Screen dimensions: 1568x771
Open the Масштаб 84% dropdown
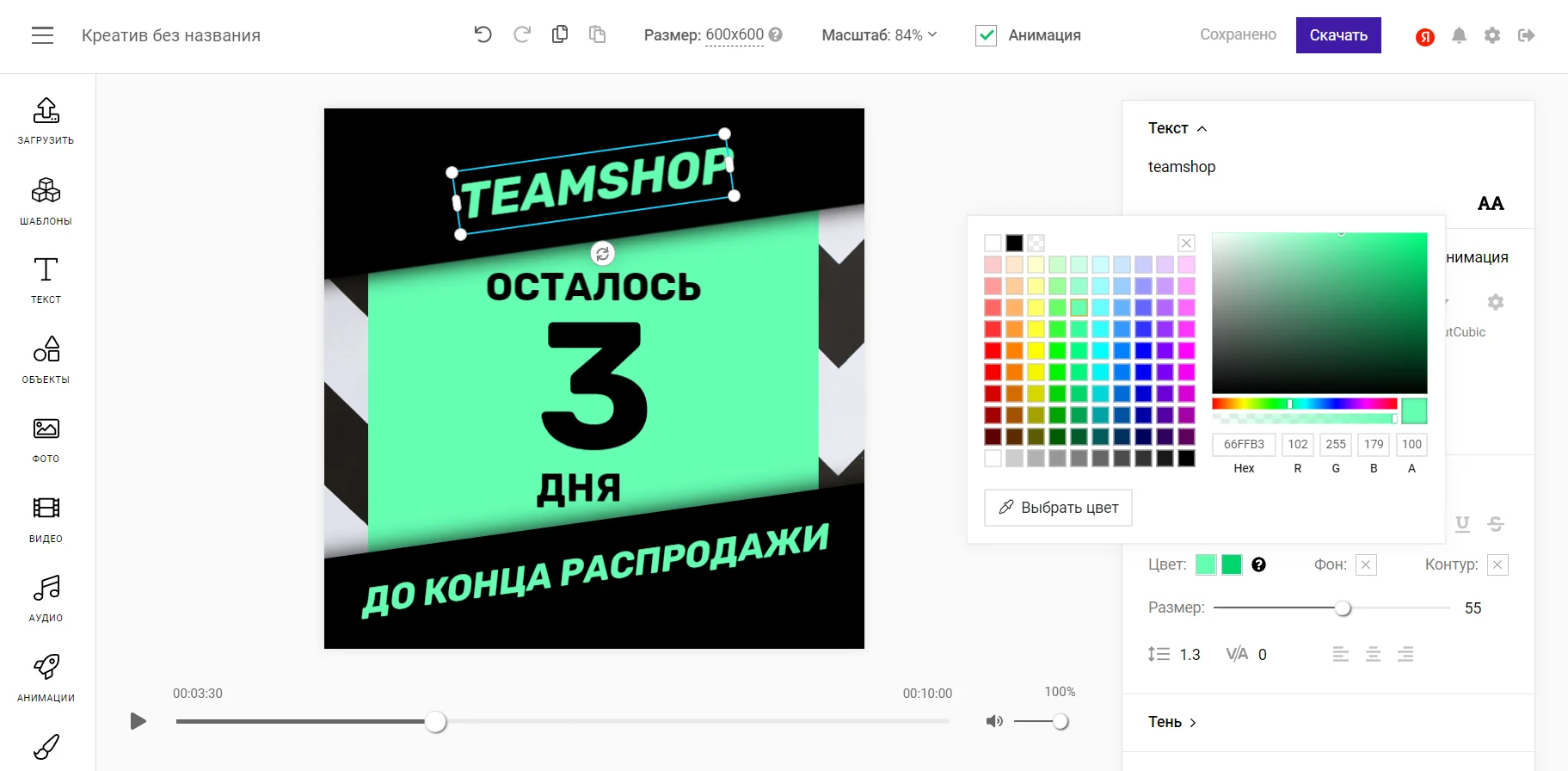pyautogui.click(x=879, y=35)
